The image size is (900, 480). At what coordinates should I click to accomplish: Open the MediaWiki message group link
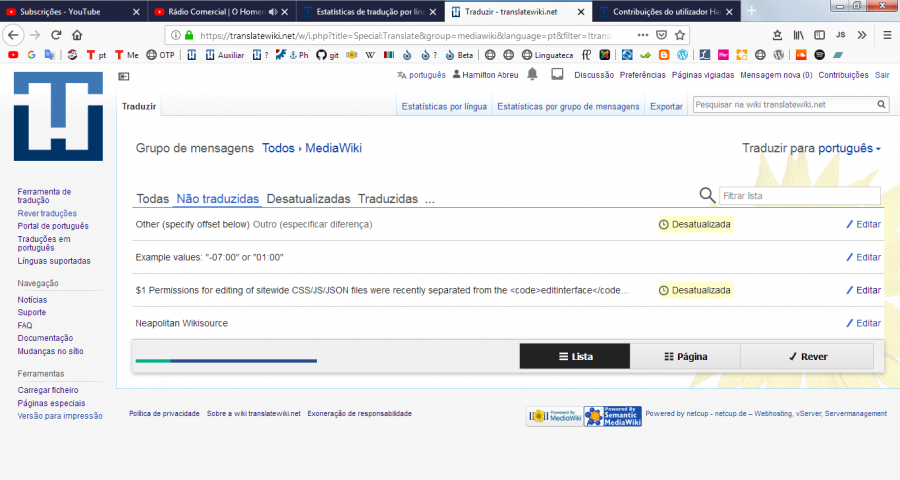pos(333,148)
